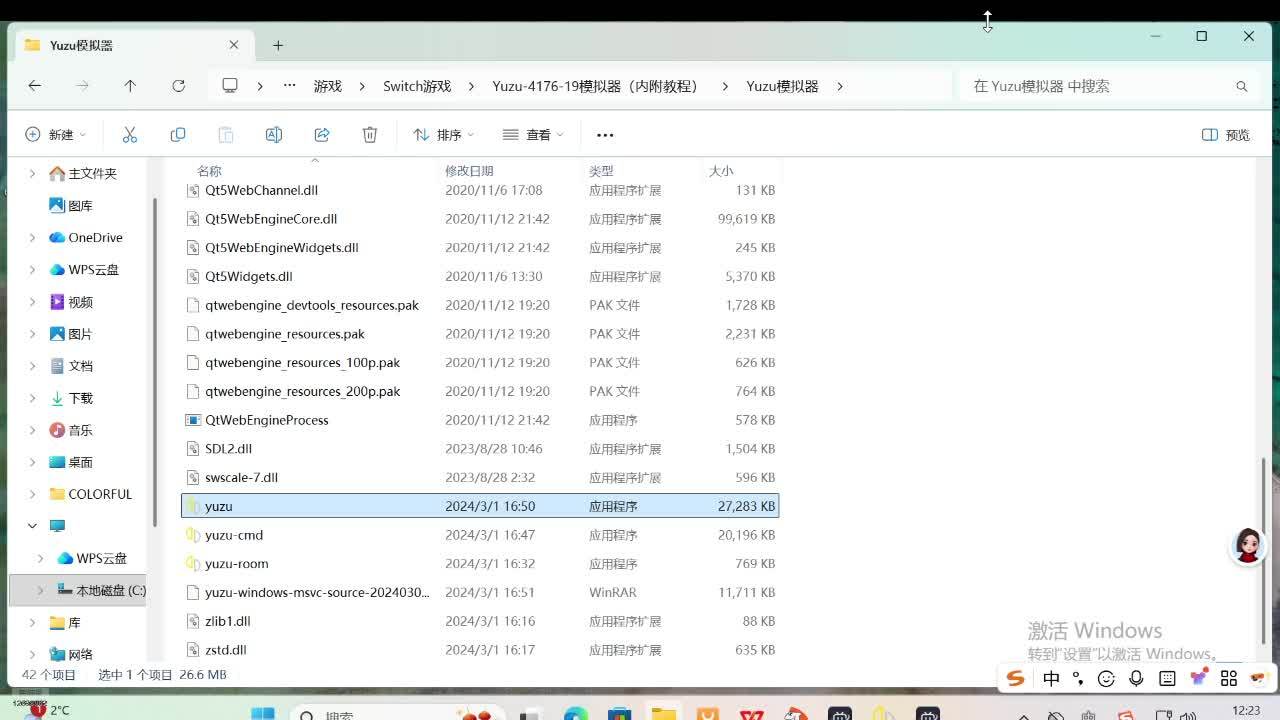Open the more options ellipsis menu
The height and width of the screenshot is (720, 1280).
(x=604, y=135)
